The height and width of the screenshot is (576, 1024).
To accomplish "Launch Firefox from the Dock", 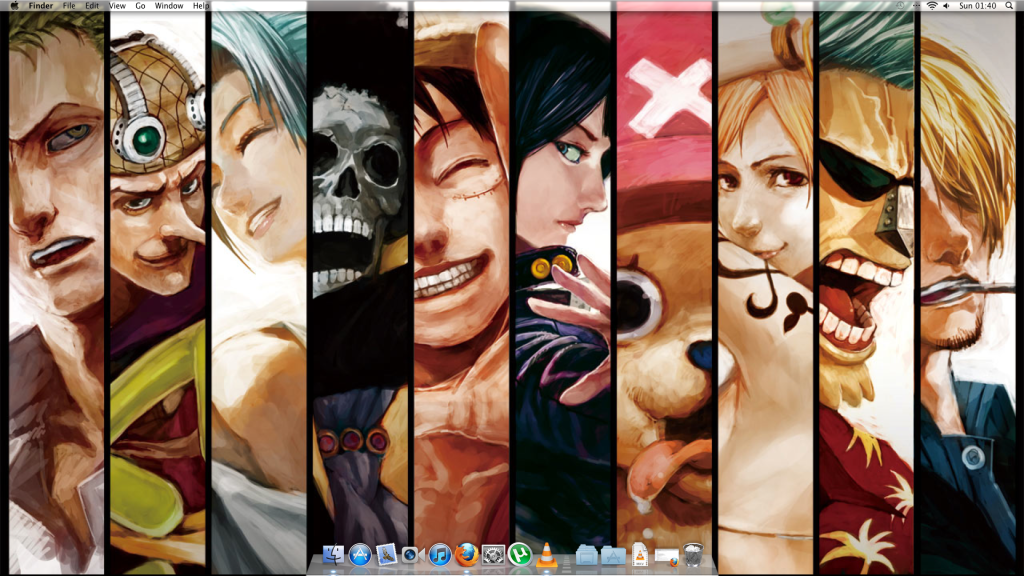I will (x=466, y=554).
